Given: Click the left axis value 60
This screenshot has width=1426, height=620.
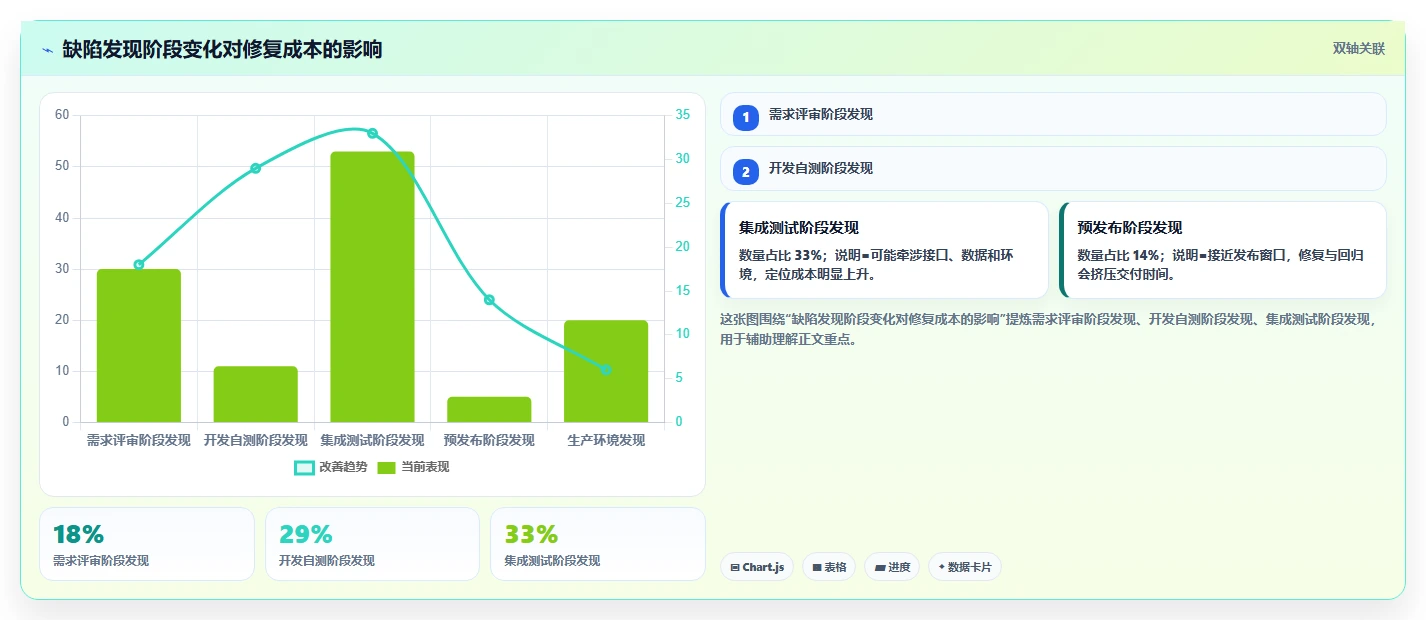Looking at the screenshot, I should [x=62, y=115].
